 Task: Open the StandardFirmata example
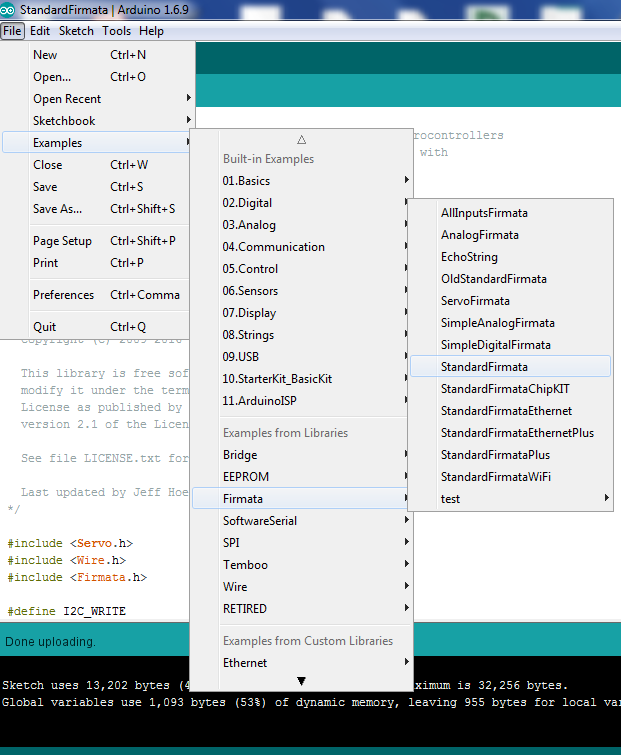pyautogui.click(x=510, y=367)
